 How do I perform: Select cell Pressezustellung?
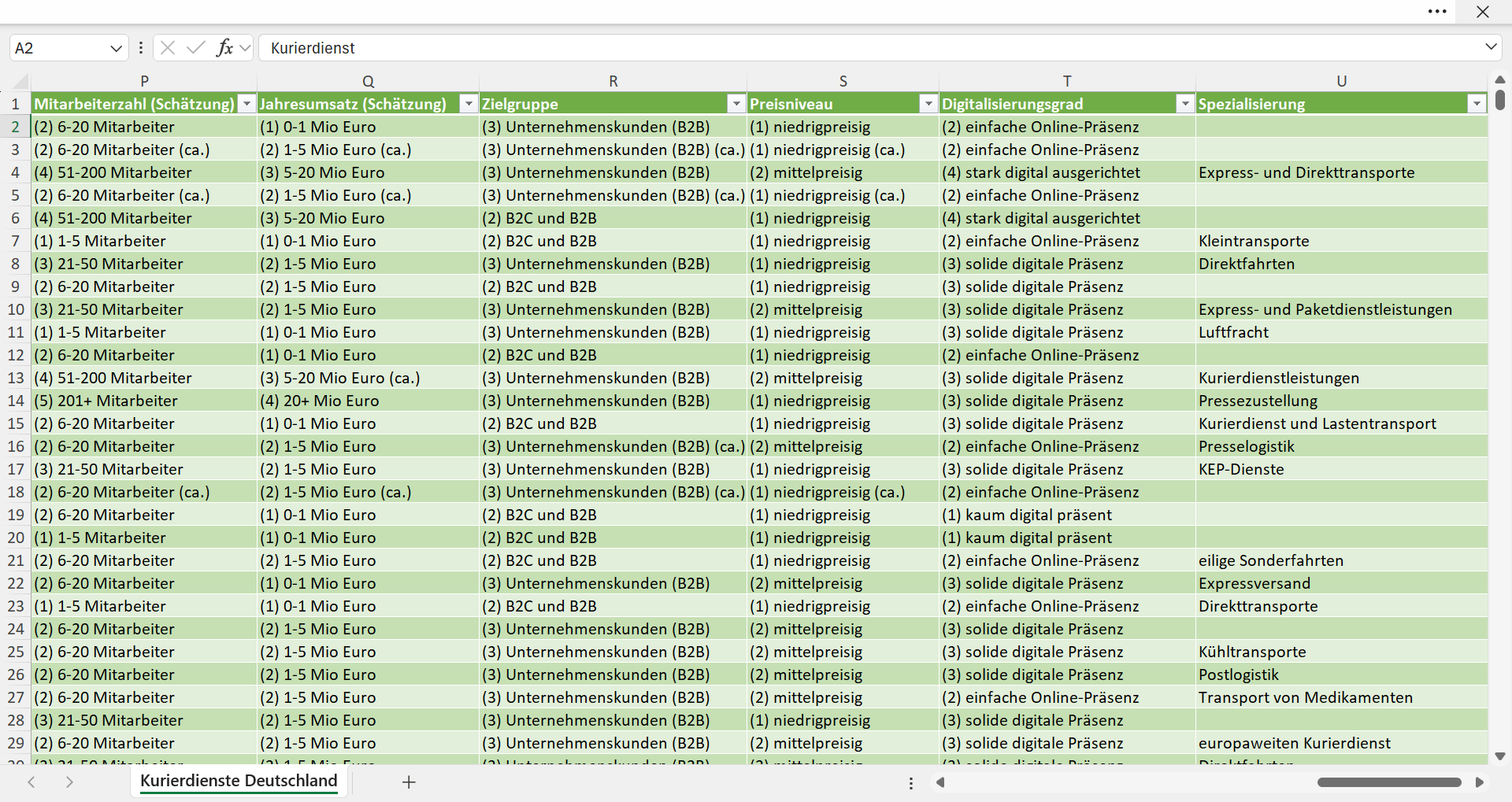coord(1341,401)
